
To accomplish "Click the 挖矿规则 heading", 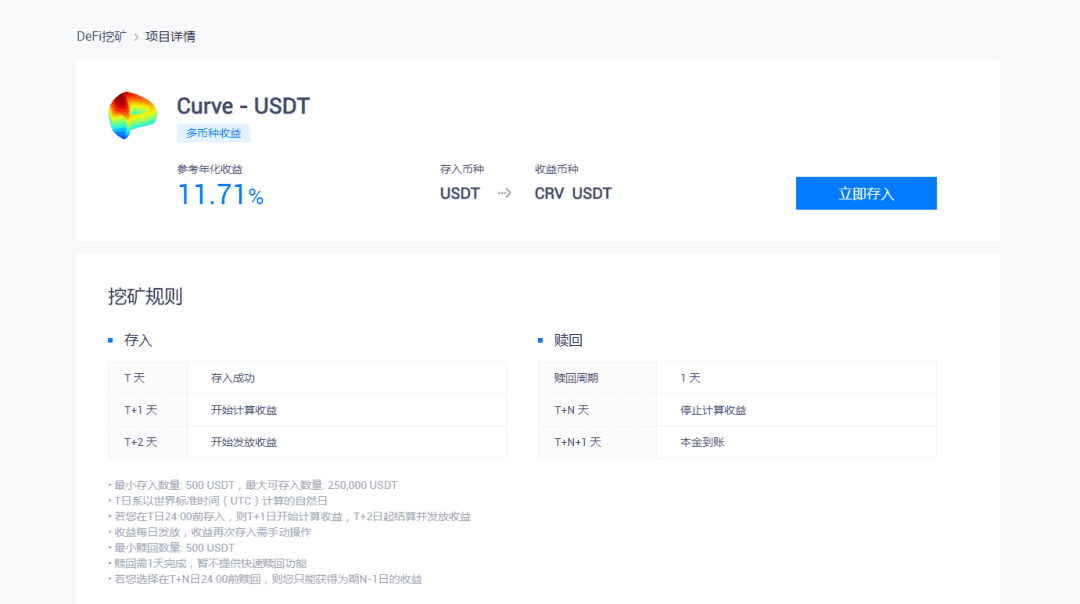I will (145, 297).
